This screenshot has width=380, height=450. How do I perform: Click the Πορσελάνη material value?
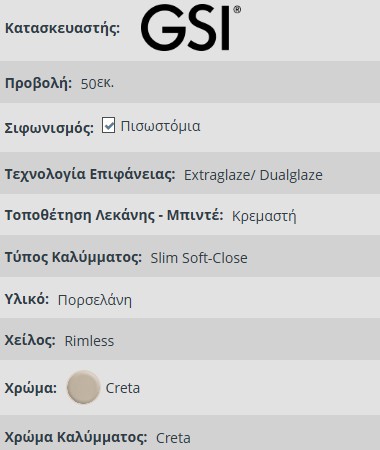pos(95,300)
